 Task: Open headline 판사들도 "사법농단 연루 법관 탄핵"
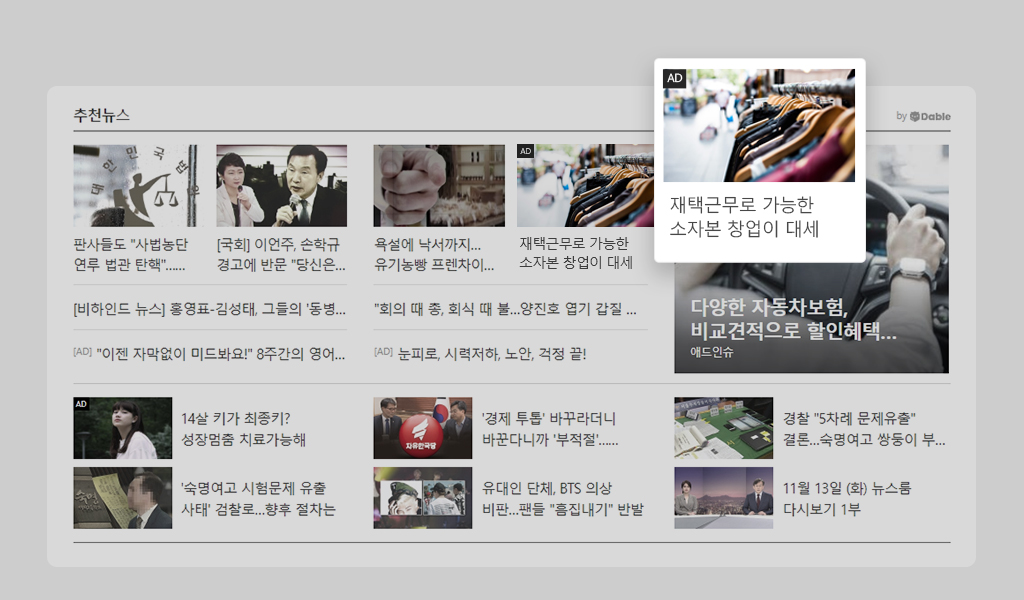pyautogui.click(x=131, y=254)
